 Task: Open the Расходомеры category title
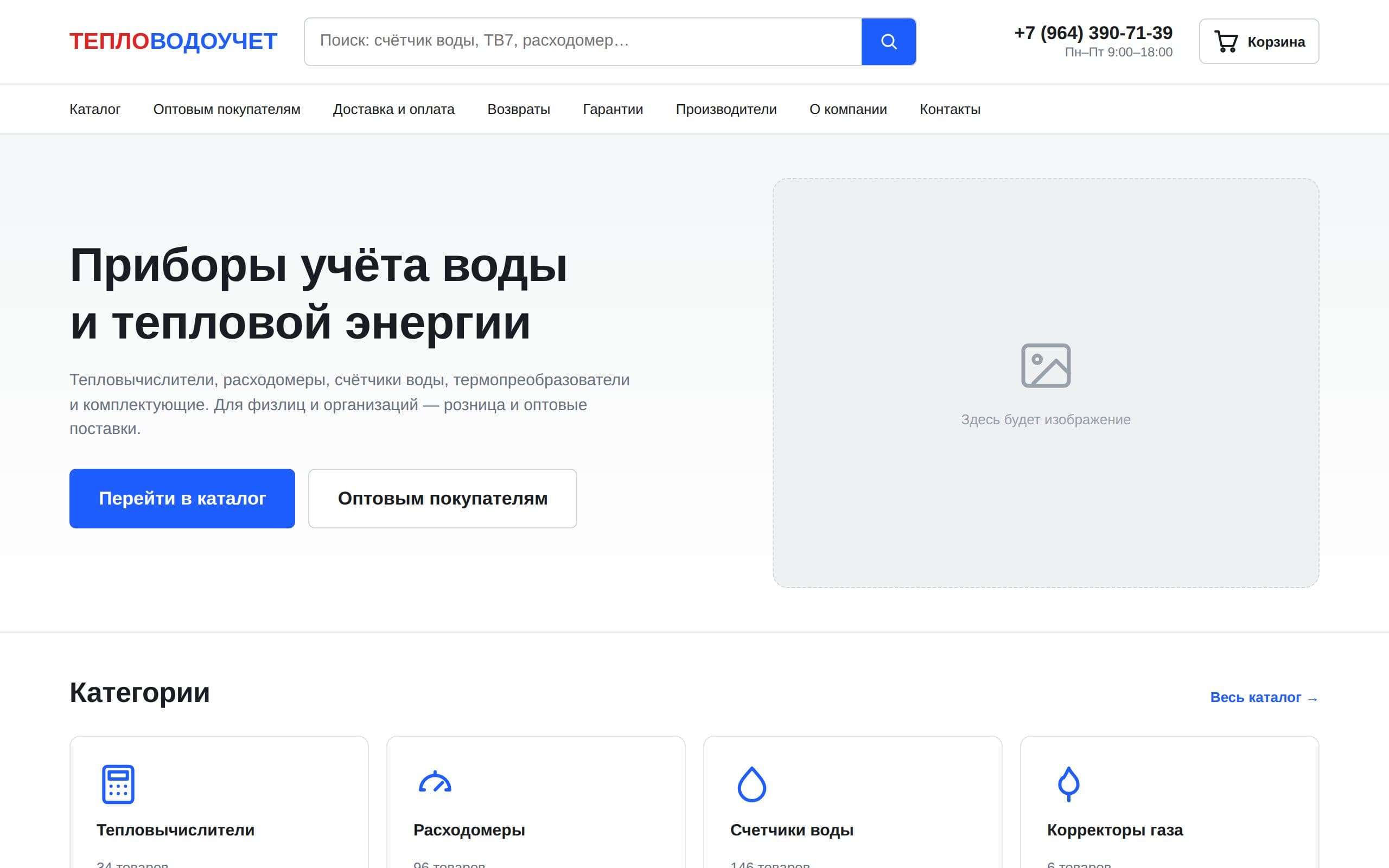469,830
